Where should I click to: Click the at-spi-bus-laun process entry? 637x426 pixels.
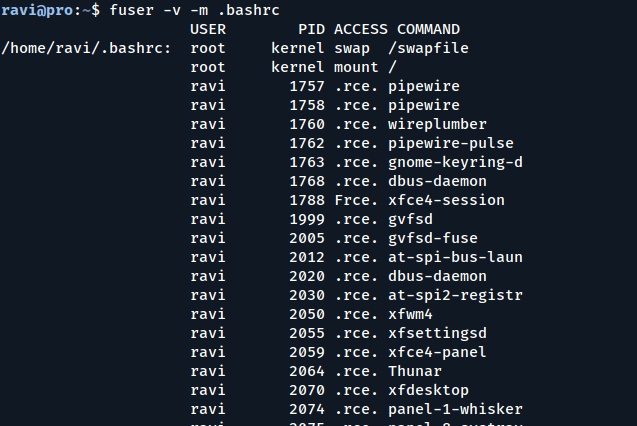(x=455, y=257)
